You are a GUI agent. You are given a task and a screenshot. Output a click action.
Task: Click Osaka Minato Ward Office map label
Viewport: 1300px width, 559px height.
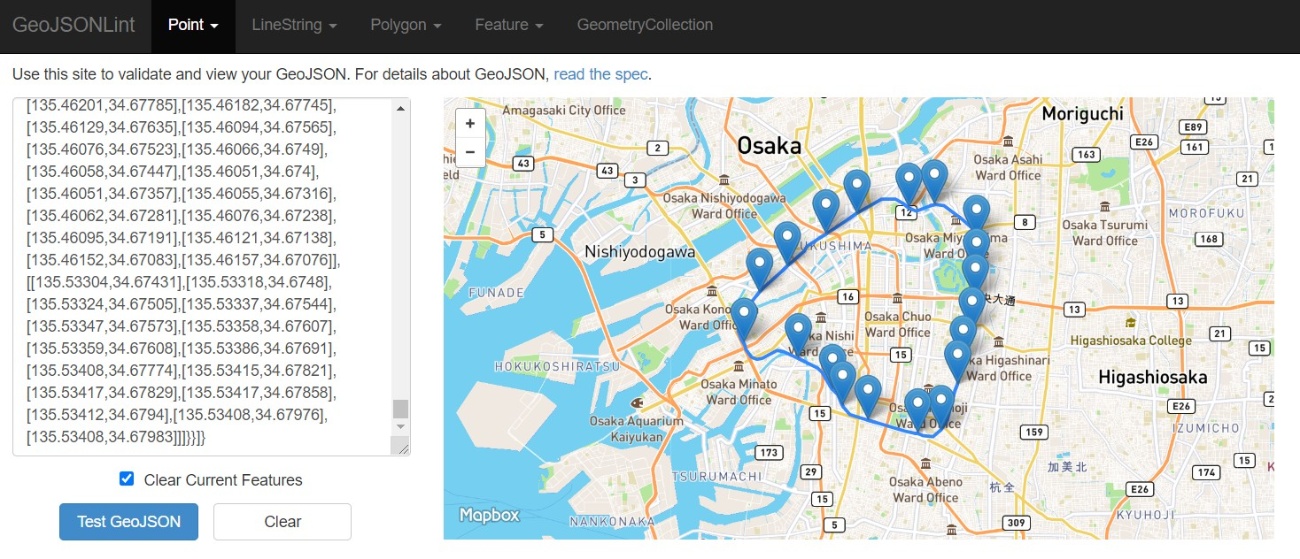[x=738, y=392]
